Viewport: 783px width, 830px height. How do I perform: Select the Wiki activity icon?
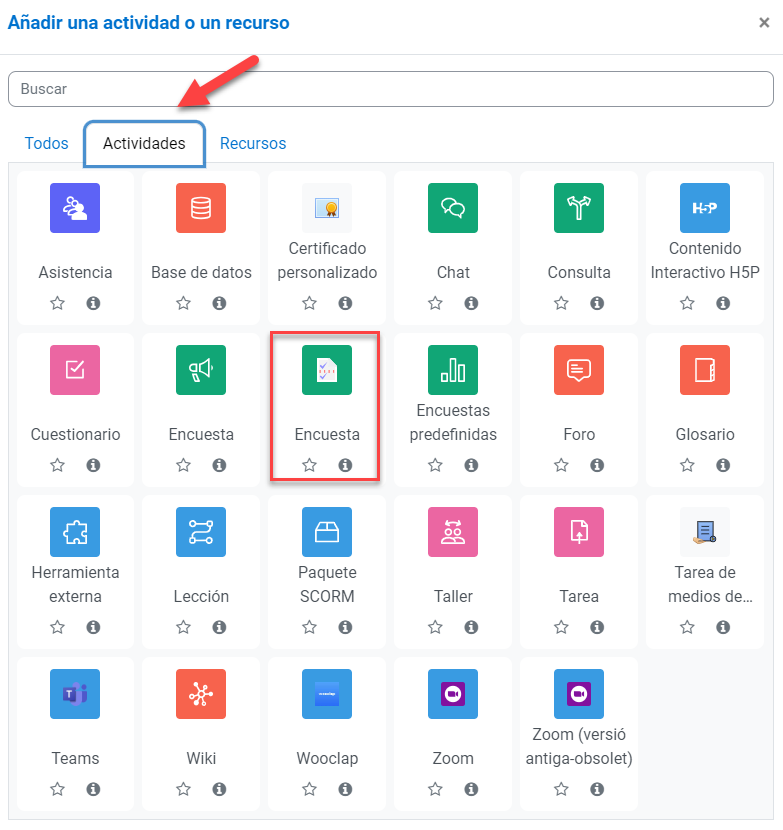click(201, 694)
